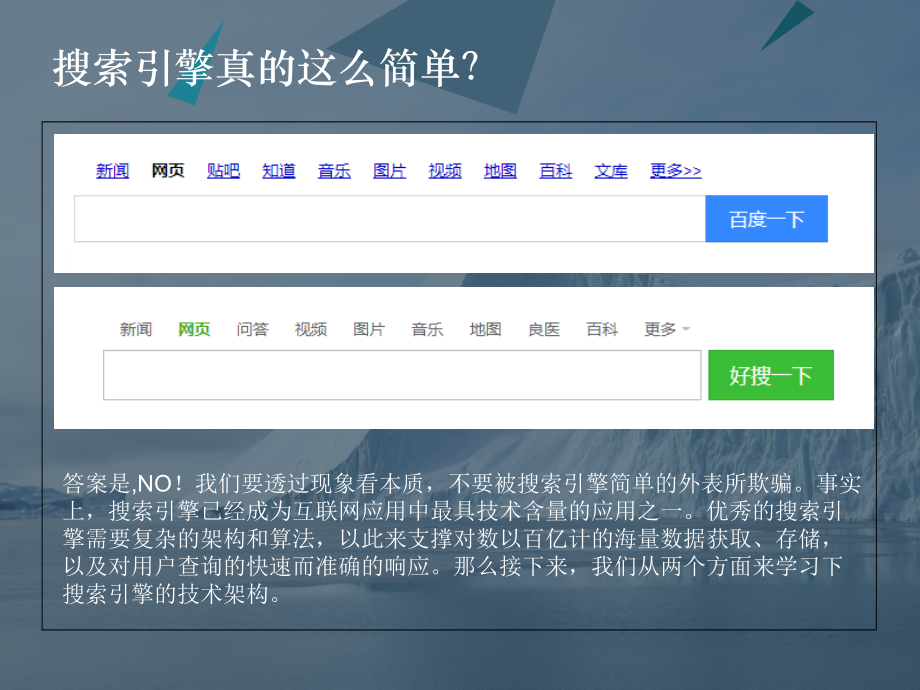Image resolution: width=920 pixels, height=690 pixels.
Task: Click the slide title 搜索引擎真的这么简单?
Action: [266, 68]
